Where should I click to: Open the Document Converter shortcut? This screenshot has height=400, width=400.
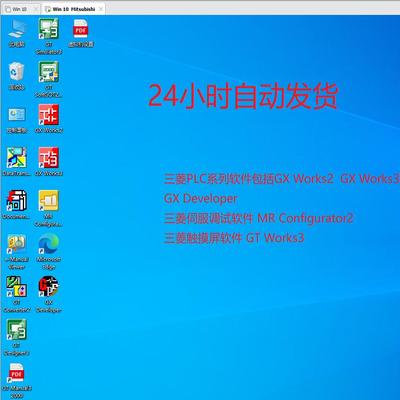[x=17, y=205]
